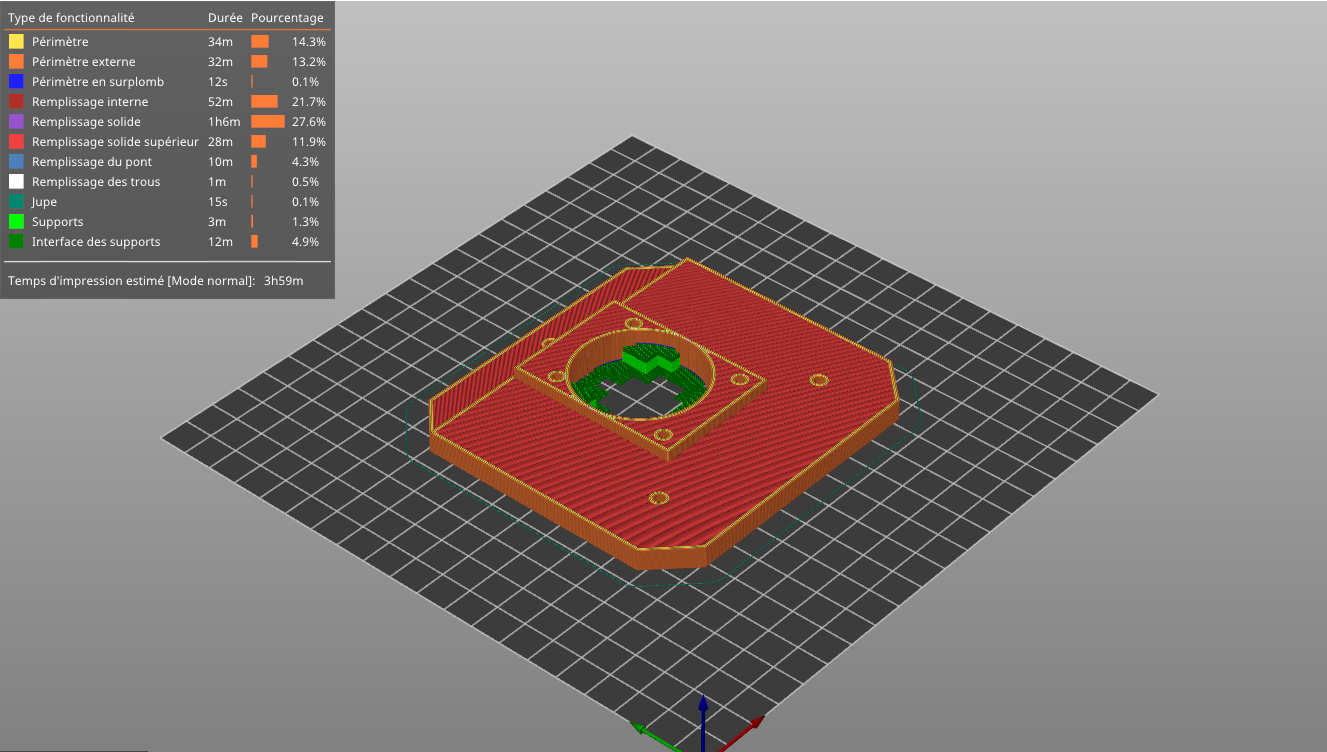1327x752 pixels.
Task: Click the Type de fonctionnalité header
Action: coord(71,18)
